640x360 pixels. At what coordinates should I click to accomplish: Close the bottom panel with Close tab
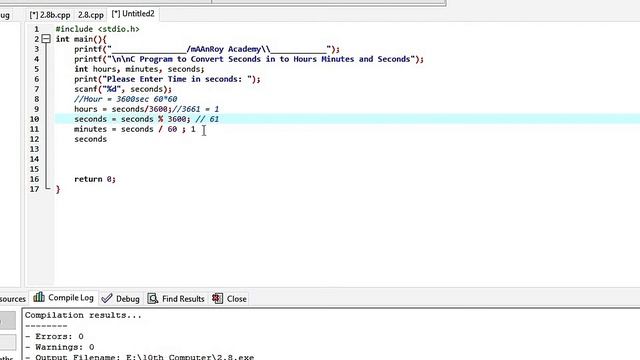[229, 299]
